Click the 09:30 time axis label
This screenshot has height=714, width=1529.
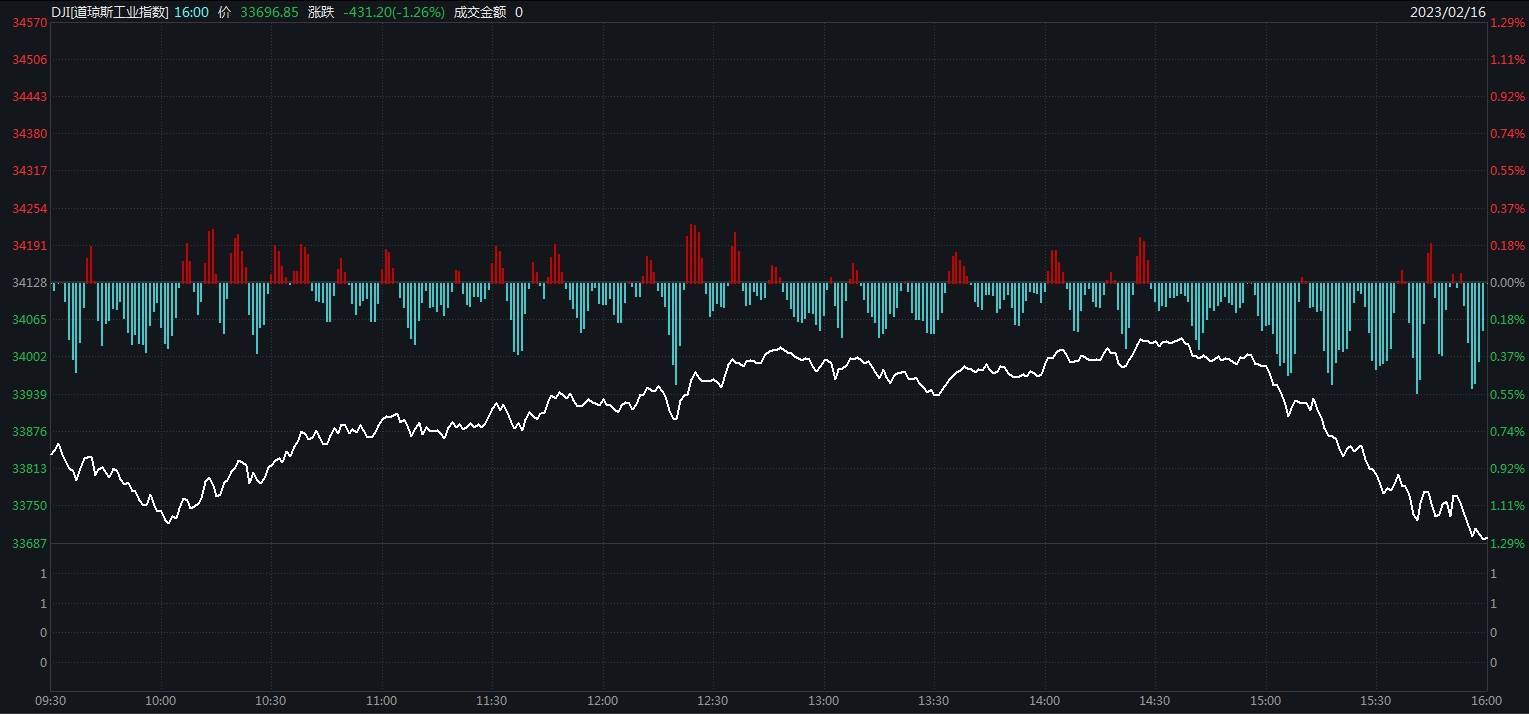pyautogui.click(x=48, y=701)
